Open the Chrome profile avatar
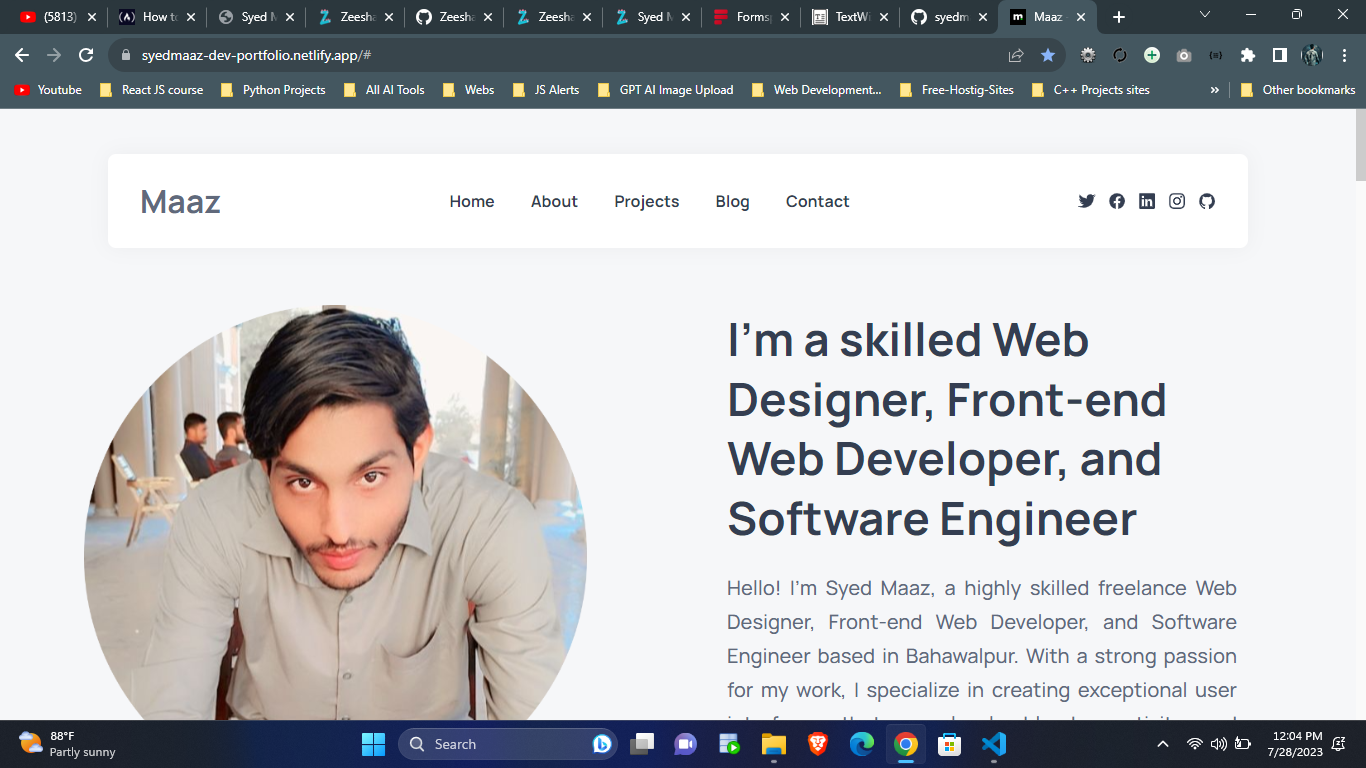 pyautogui.click(x=1312, y=55)
